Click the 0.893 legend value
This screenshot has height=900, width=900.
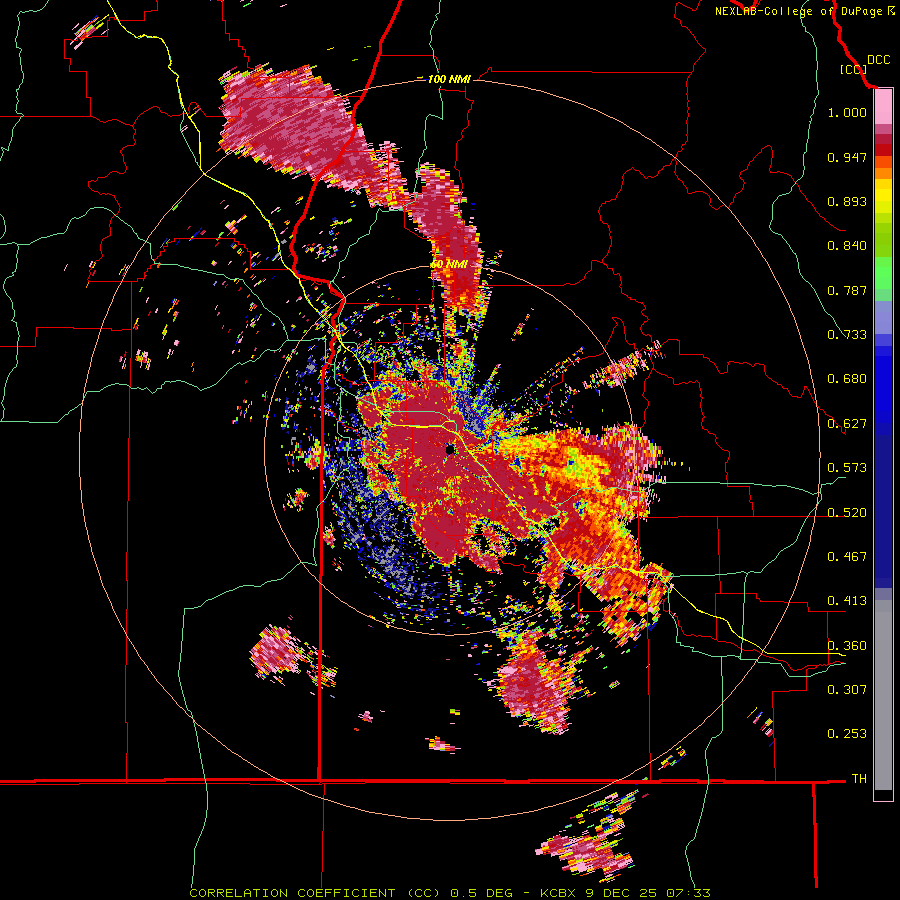pos(847,201)
